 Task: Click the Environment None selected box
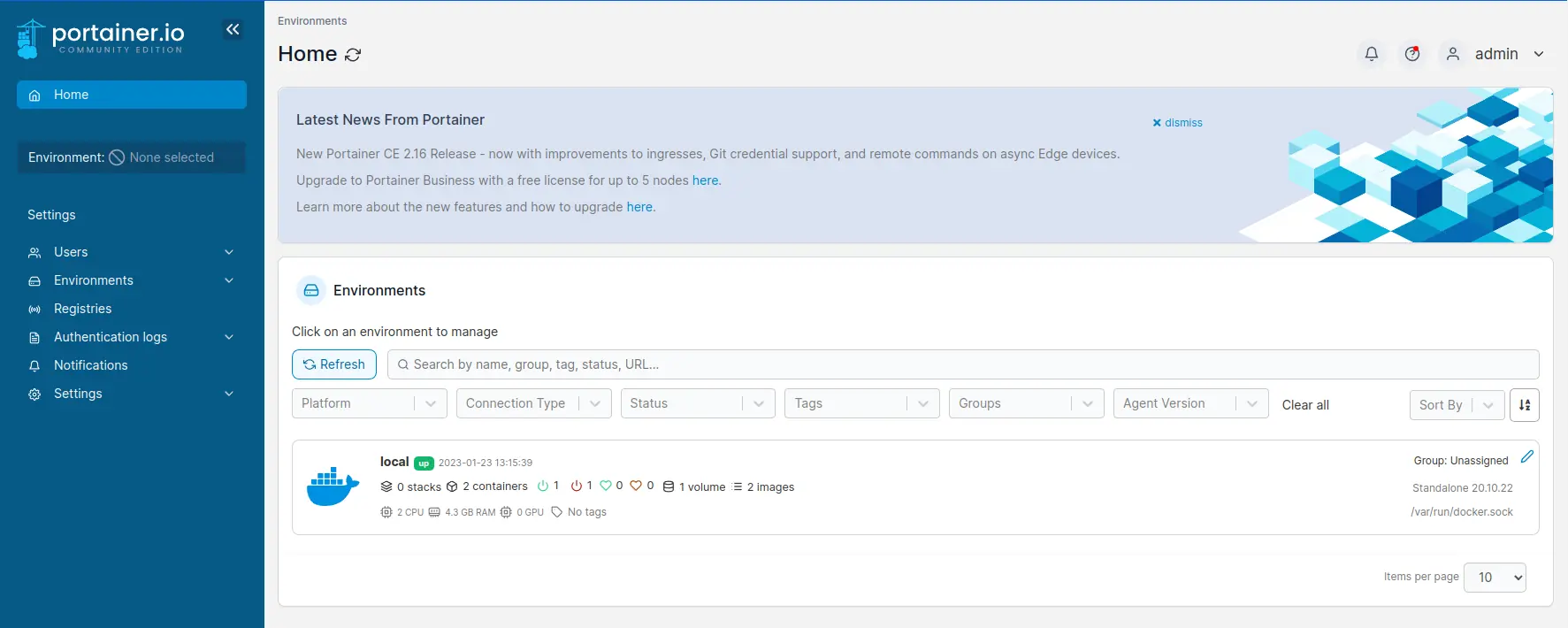pyautogui.click(x=132, y=157)
